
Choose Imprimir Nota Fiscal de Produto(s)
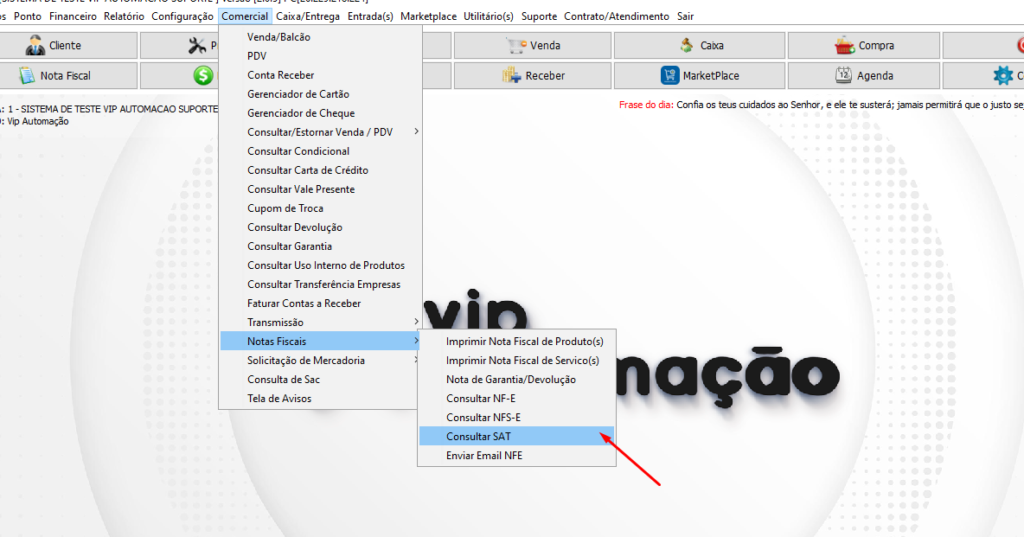(517, 341)
